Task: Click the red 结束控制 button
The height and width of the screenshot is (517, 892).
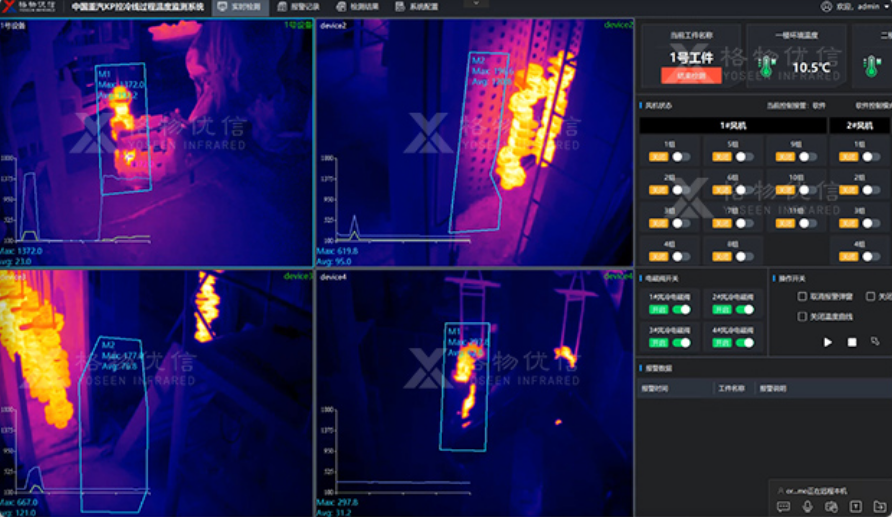Action: (x=692, y=75)
